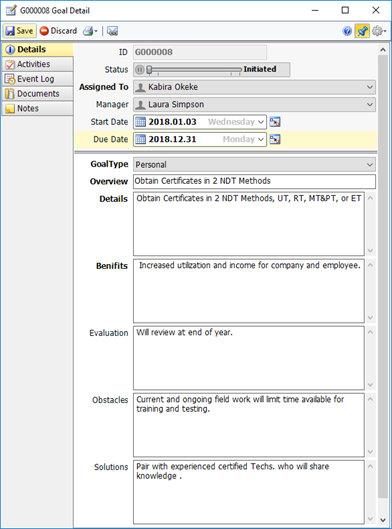Click the ID field G000008

(x=200, y=52)
